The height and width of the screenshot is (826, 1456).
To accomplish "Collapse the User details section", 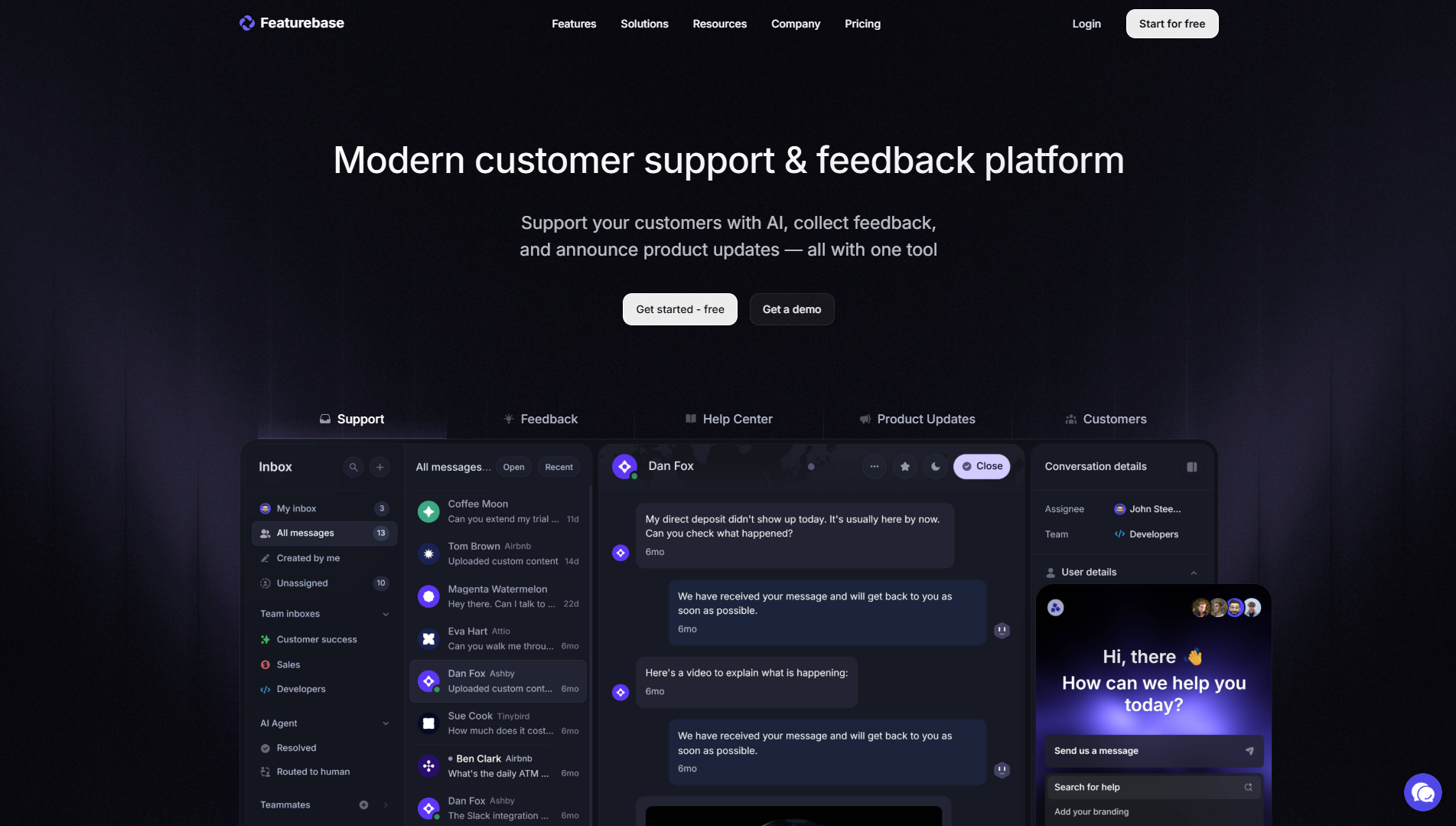I will pos(1194,573).
